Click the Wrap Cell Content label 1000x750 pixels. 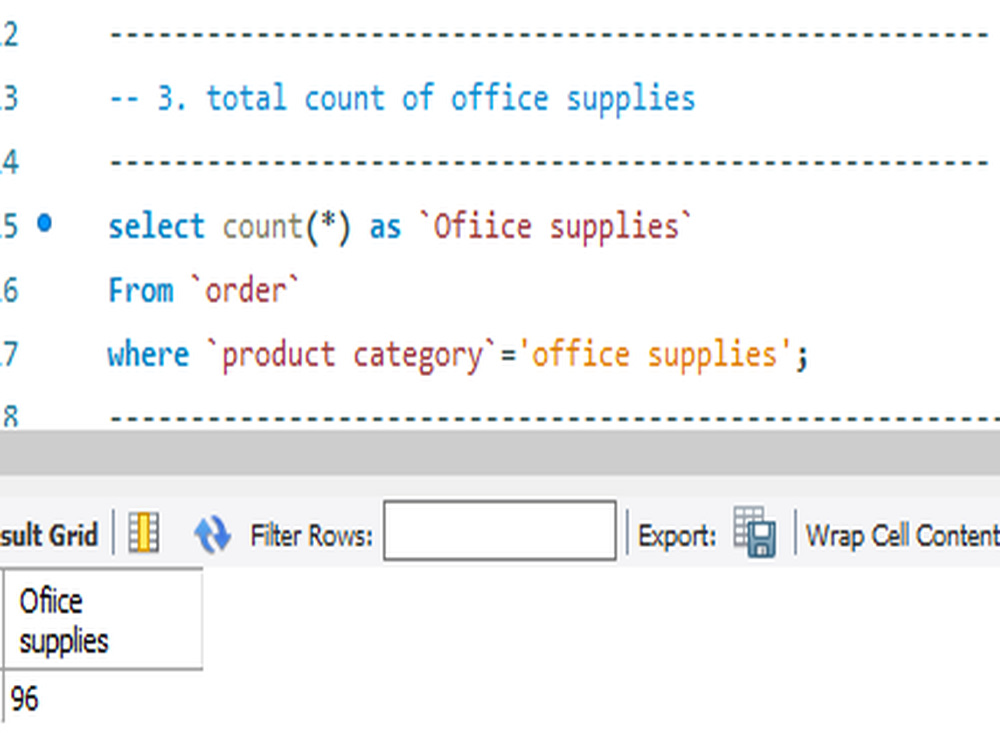pyautogui.click(x=902, y=535)
